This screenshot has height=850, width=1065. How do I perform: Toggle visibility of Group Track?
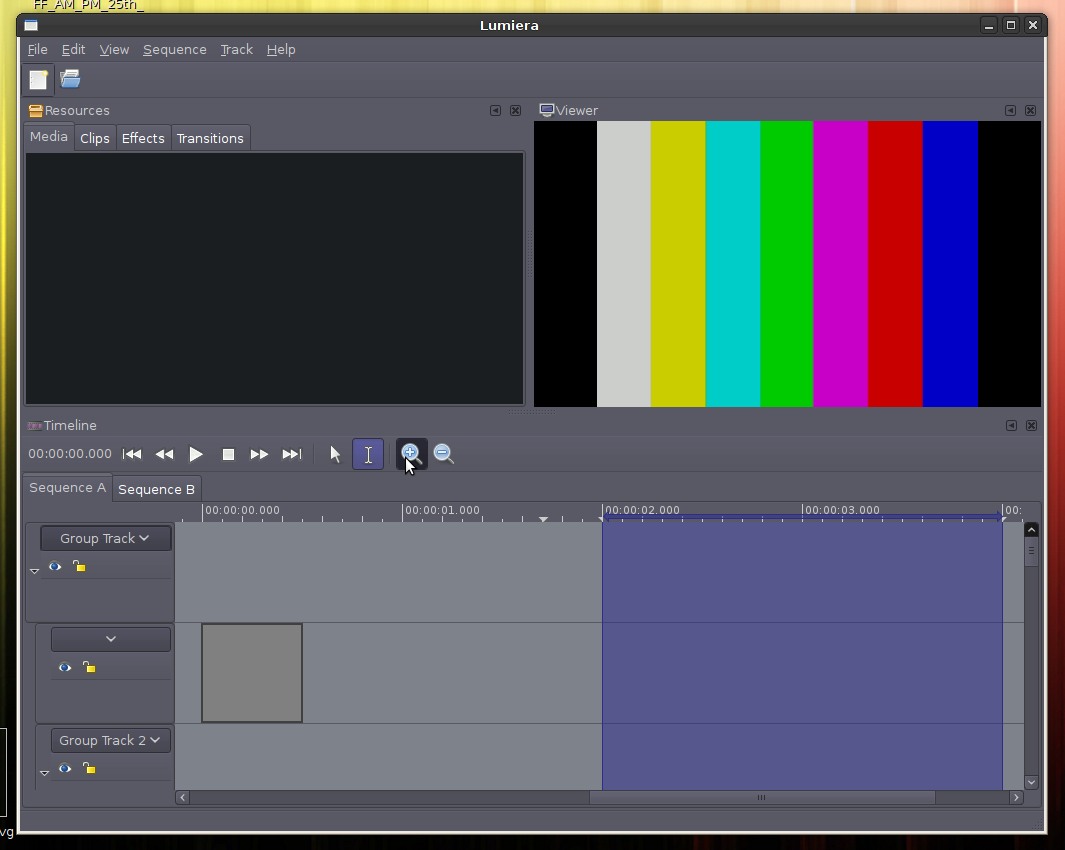coord(55,567)
